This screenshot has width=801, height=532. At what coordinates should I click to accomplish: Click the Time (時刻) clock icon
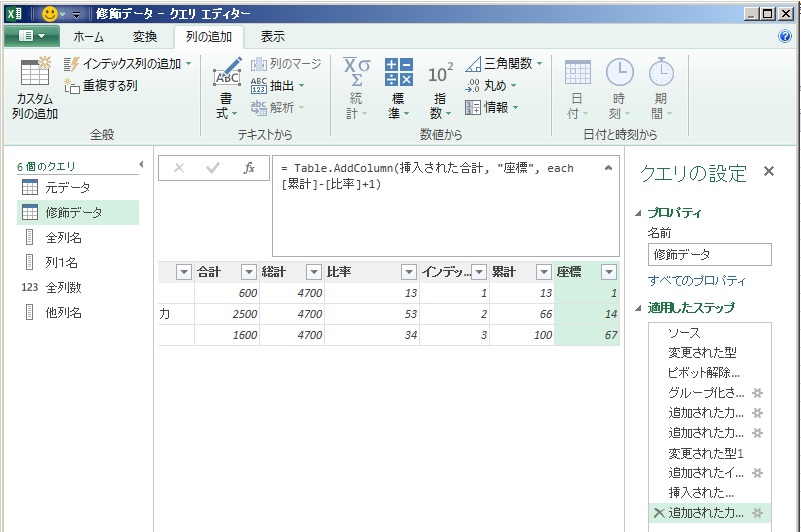[x=620, y=72]
